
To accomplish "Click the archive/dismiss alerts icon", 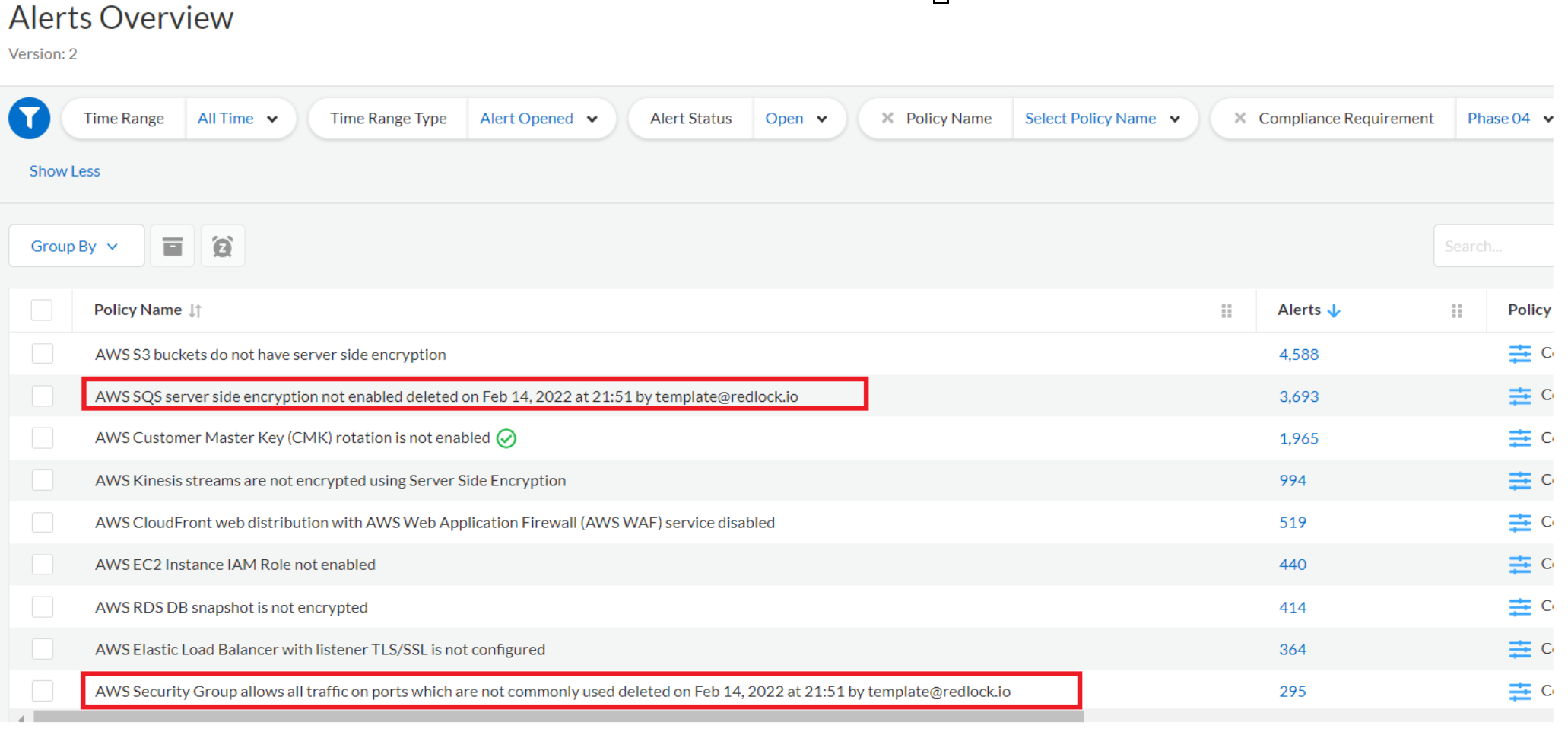I will click(x=173, y=246).
